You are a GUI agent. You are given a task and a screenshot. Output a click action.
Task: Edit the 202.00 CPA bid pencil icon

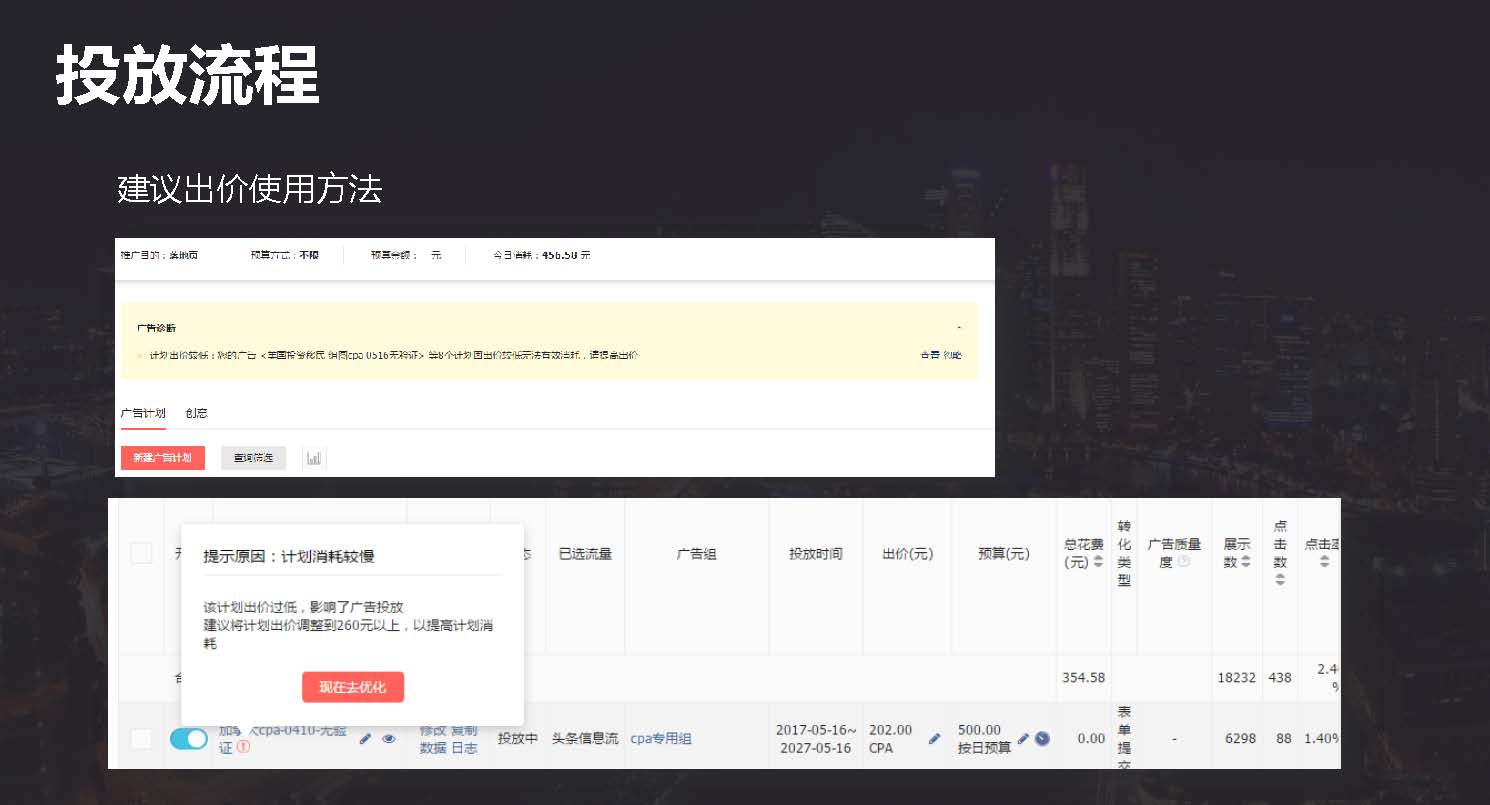[934, 738]
